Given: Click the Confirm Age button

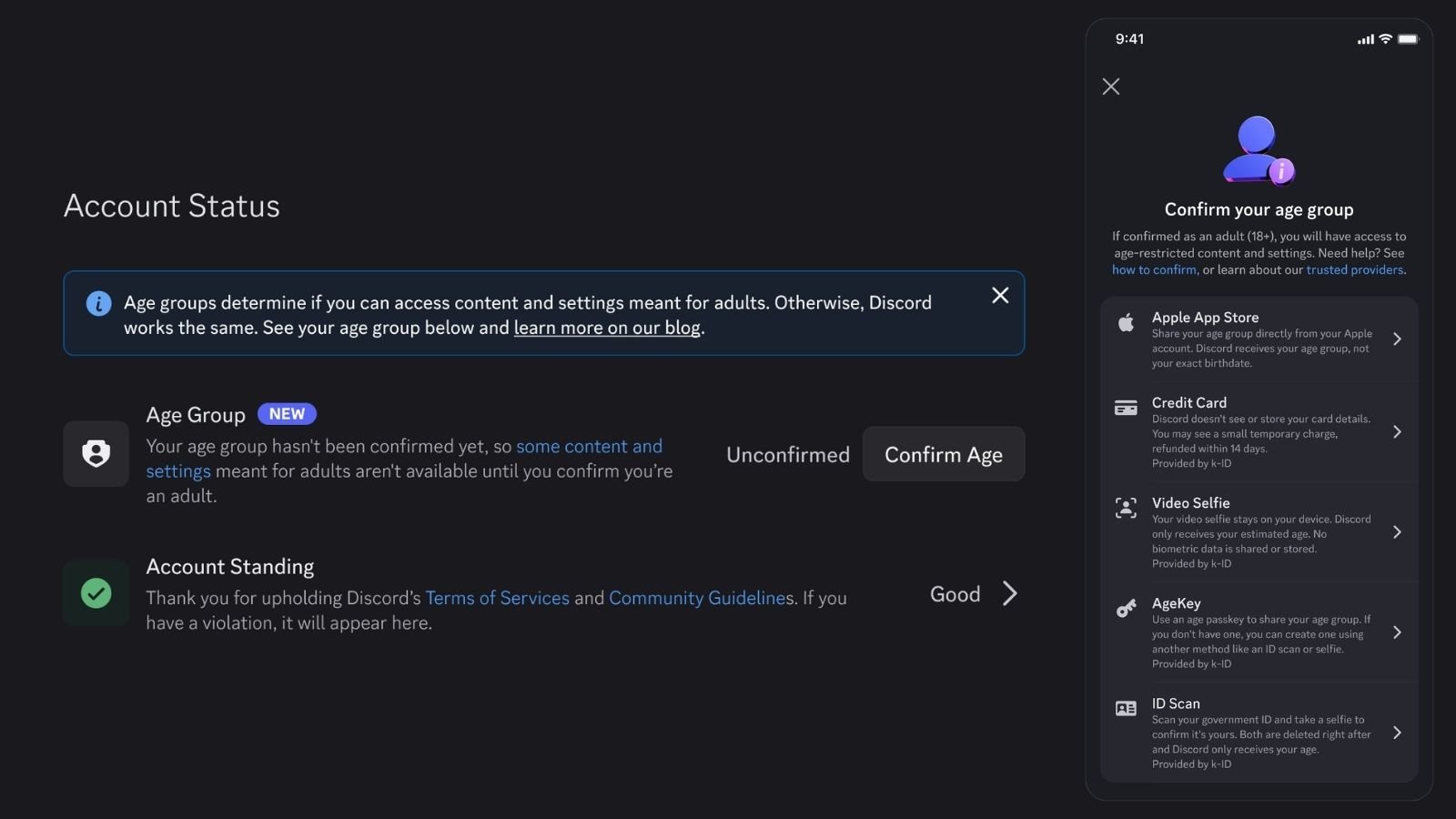Looking at the screenshot, I should coord(944,454).
